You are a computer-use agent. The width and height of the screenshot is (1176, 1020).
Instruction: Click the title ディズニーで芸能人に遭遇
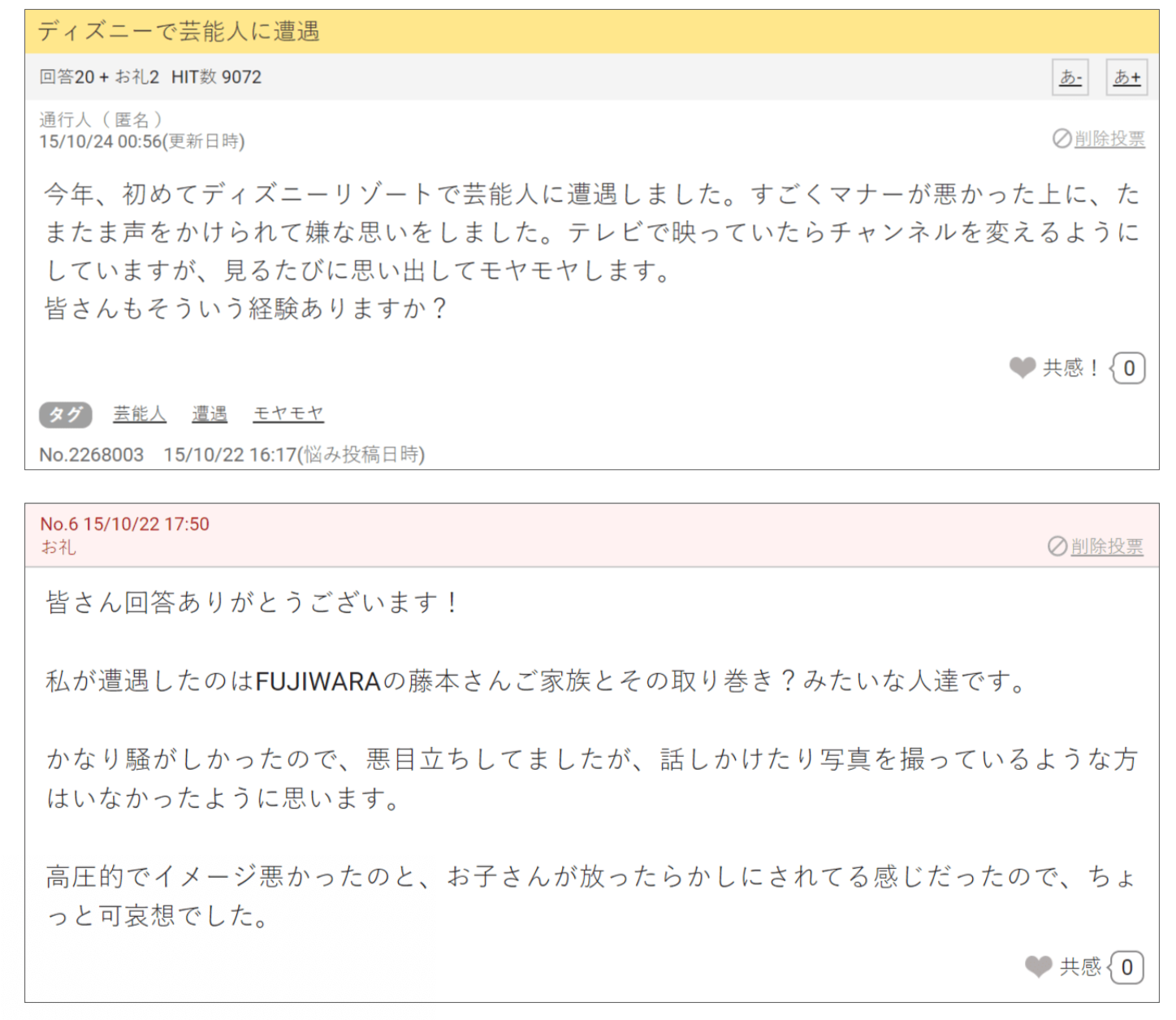coord(179,32)
